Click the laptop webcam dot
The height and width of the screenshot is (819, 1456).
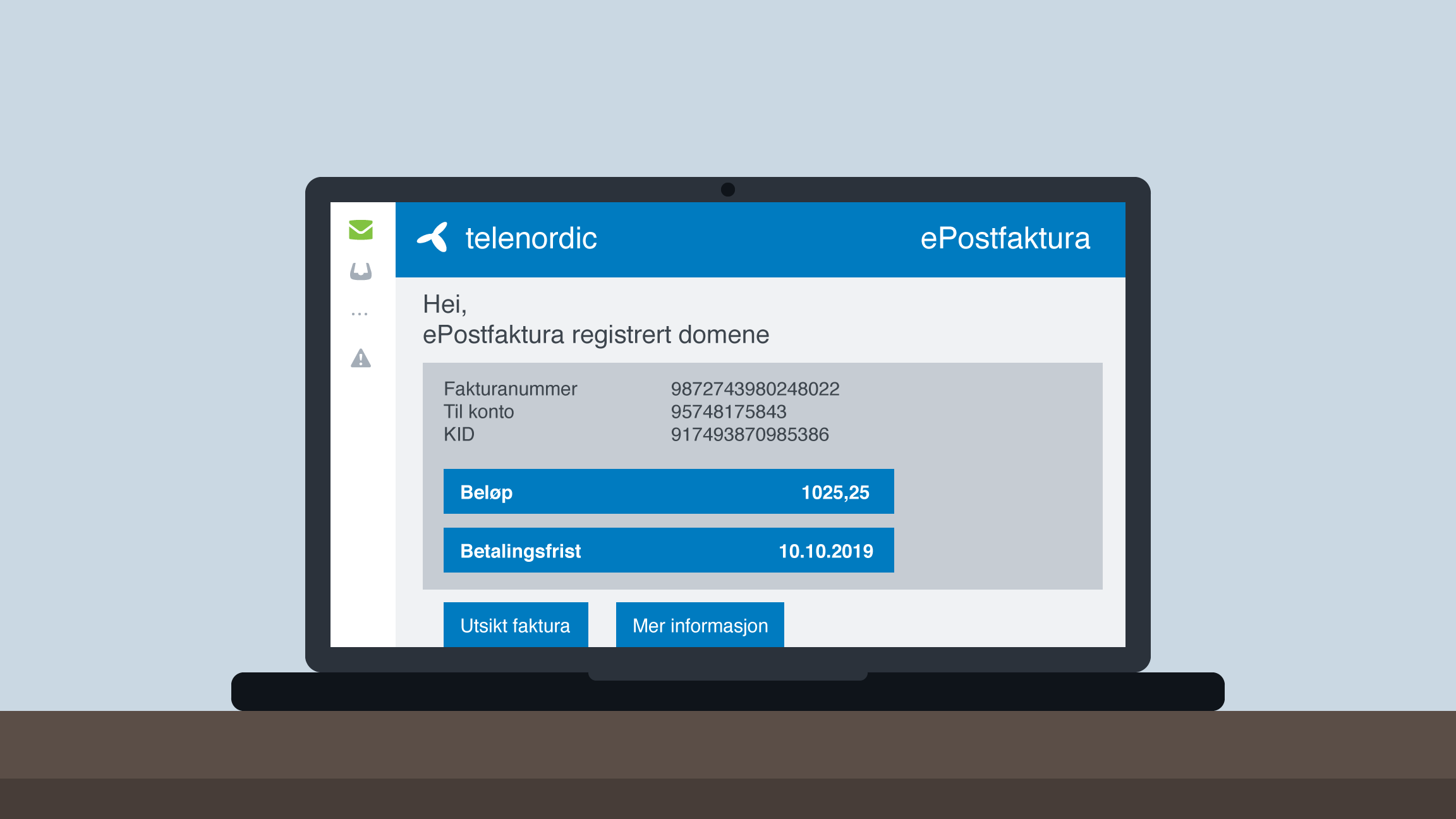(x=728, y=190)
